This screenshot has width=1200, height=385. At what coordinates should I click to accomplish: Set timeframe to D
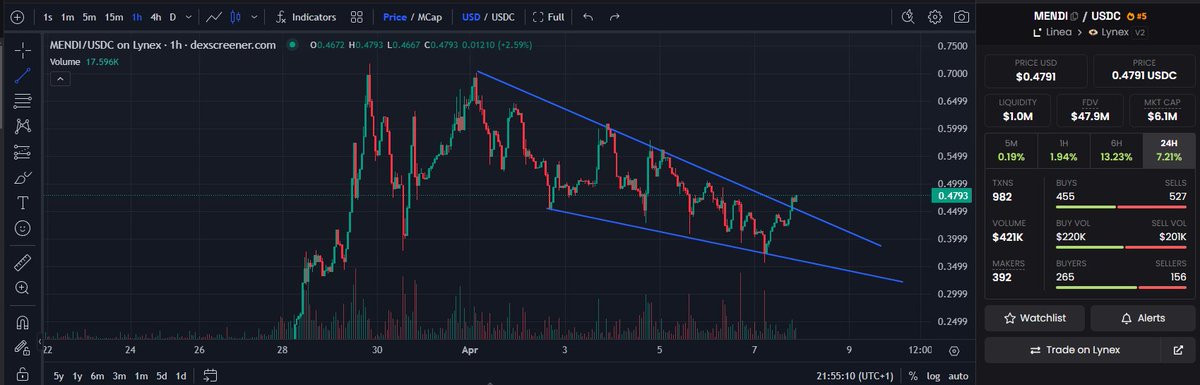coord(173,17)
